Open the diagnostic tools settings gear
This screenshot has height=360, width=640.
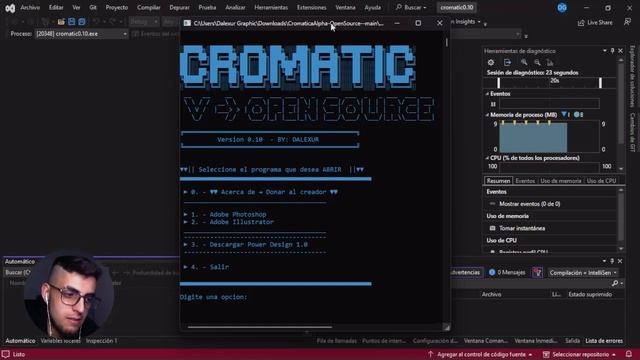(491, 62)
